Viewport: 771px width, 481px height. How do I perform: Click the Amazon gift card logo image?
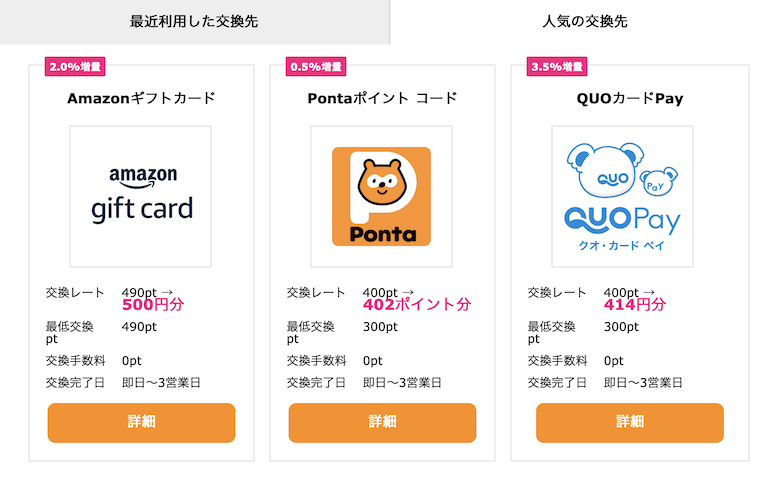(141, 197)
